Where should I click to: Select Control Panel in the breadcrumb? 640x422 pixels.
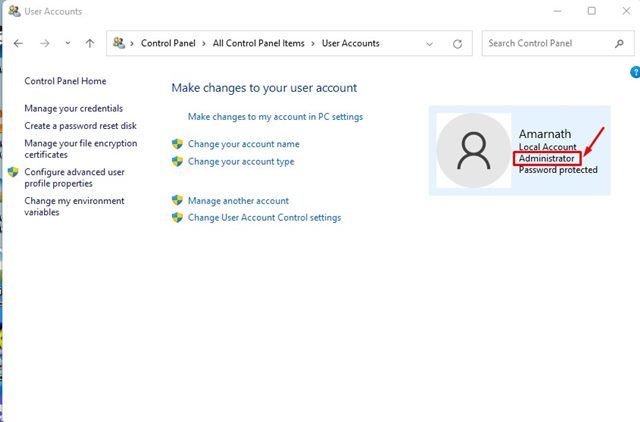tap(168, 43)
